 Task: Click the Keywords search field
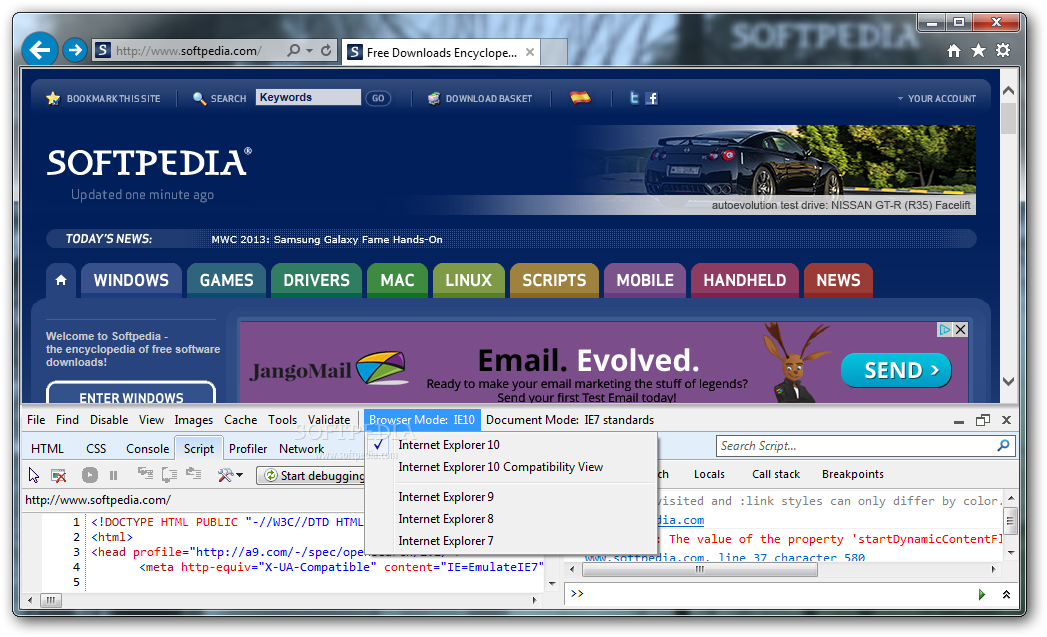point(308,97)
